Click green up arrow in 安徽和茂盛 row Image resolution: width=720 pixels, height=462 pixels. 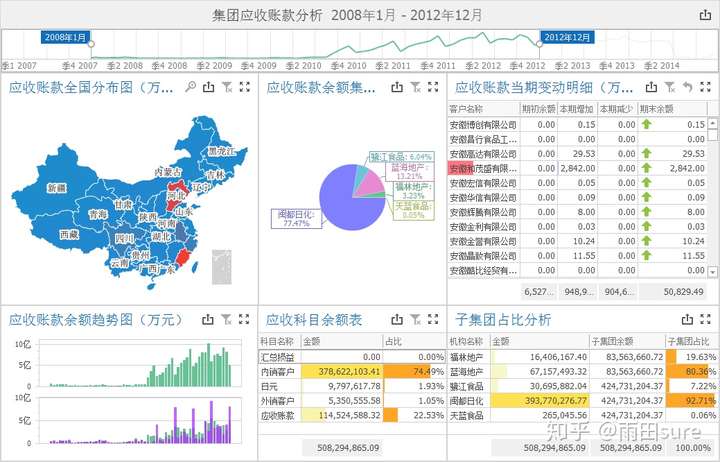point(647,168)
